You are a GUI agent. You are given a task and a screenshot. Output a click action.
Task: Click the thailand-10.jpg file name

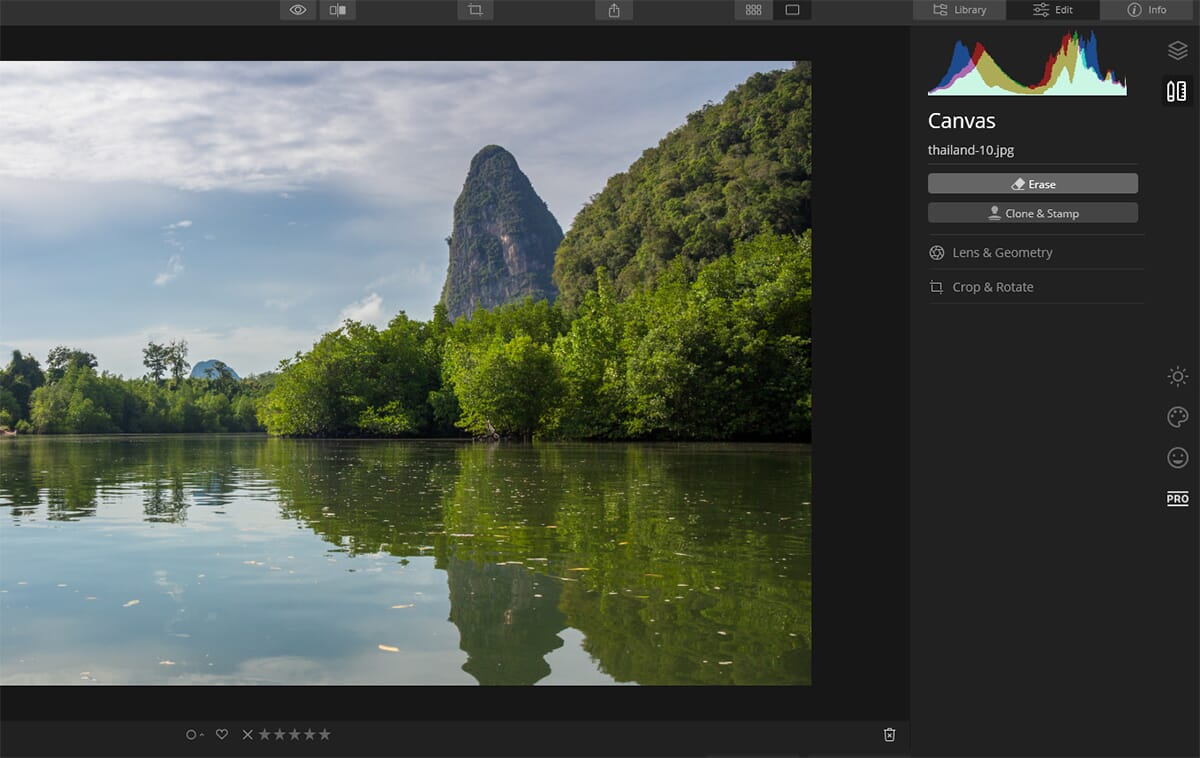click(971, 150)
